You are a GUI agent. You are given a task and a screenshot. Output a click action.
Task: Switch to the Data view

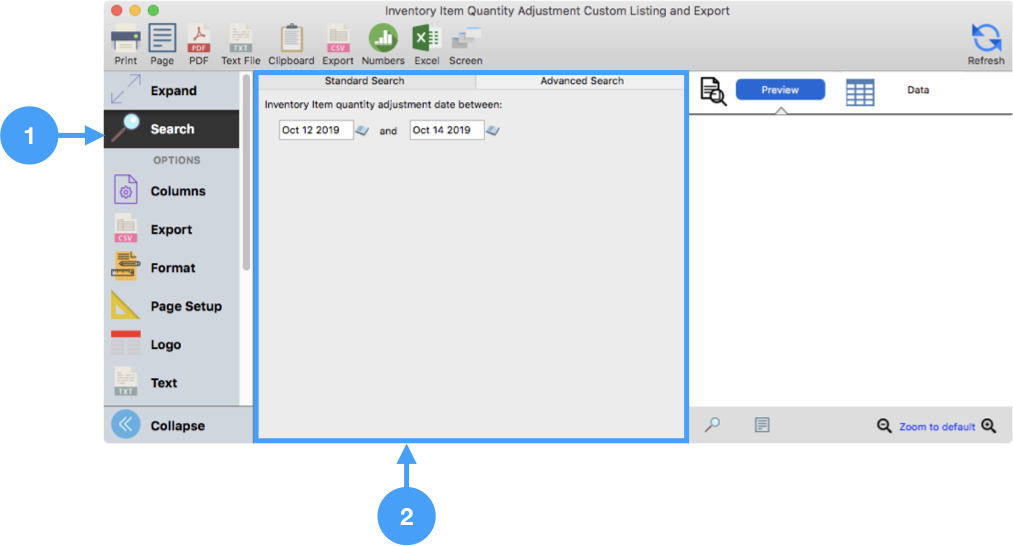[917, 90]
